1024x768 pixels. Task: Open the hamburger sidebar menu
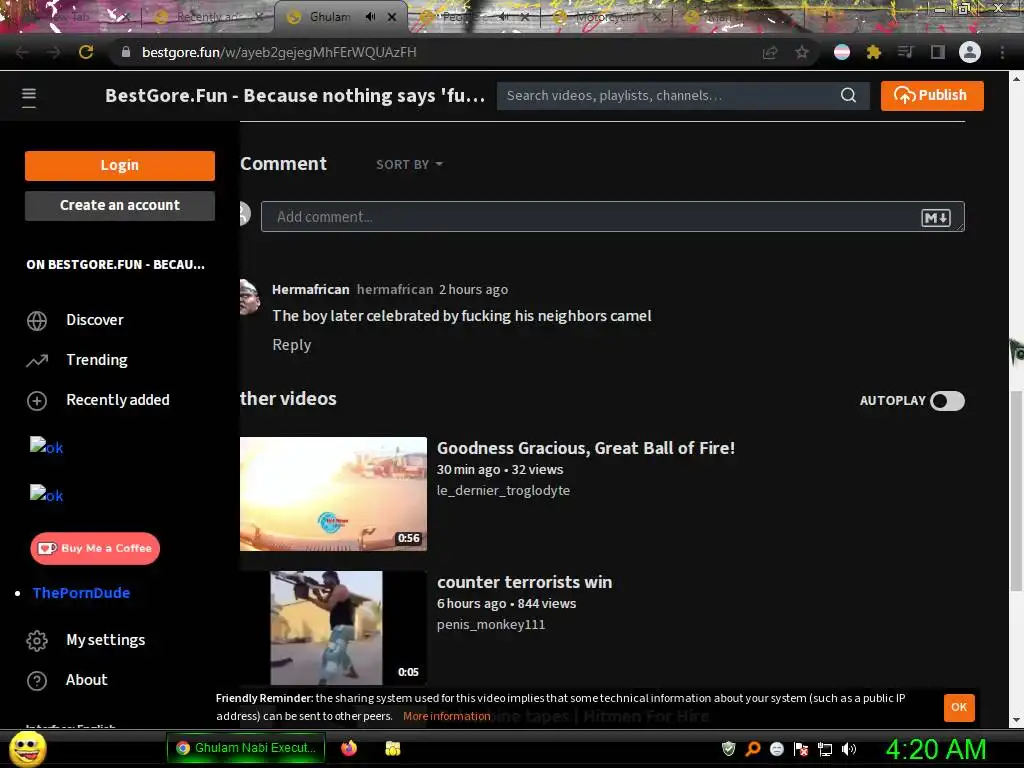29,97
